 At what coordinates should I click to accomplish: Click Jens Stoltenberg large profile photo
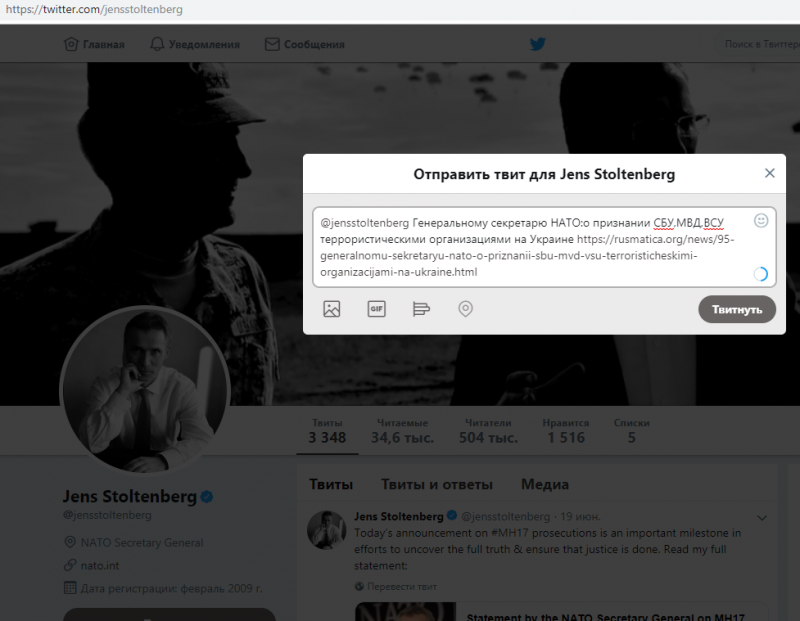(145, 390)
